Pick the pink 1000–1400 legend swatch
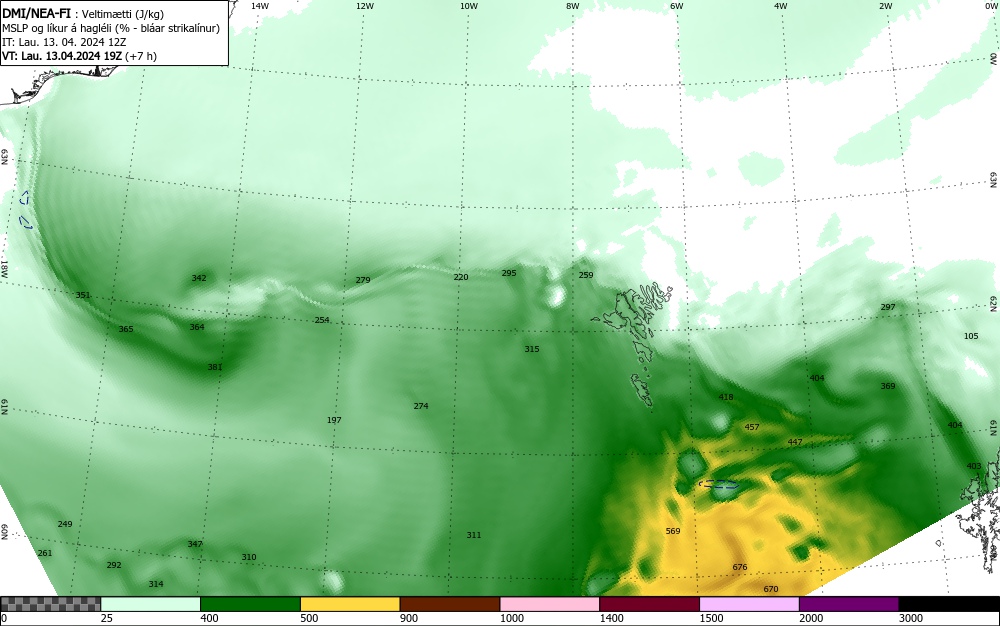 [550, 604]
